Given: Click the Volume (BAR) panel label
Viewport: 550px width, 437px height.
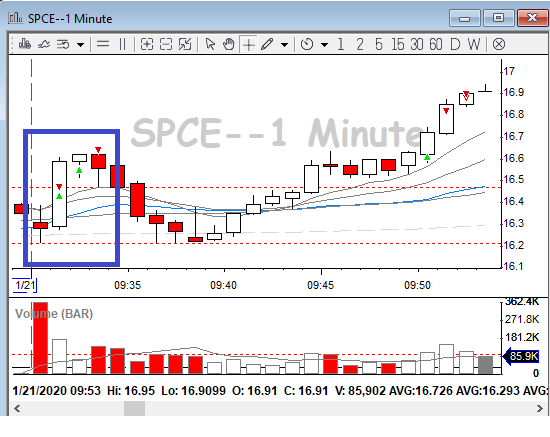Looking at the screenshot, I should 54,314.
